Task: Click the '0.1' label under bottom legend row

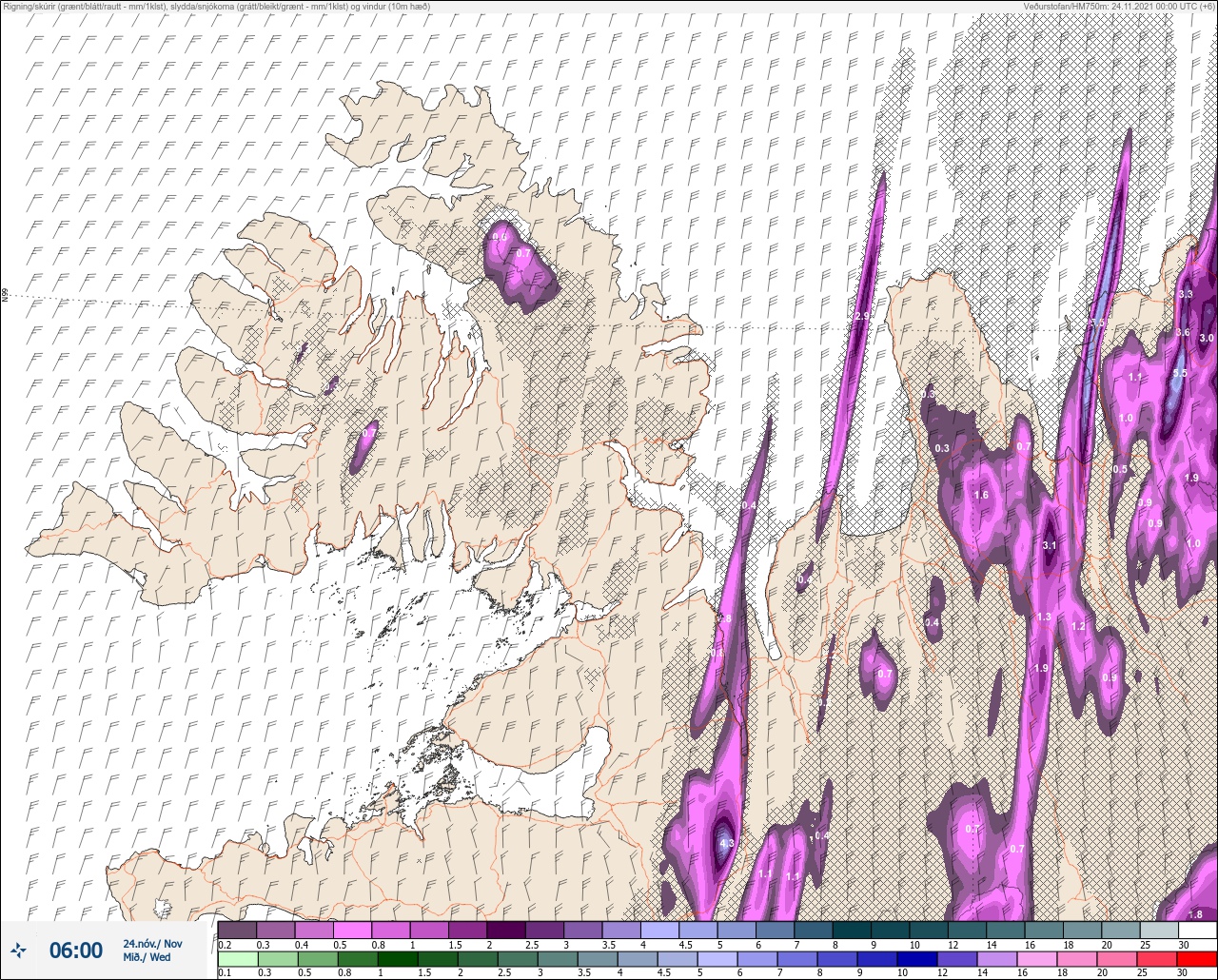Action: pos(225,973)
